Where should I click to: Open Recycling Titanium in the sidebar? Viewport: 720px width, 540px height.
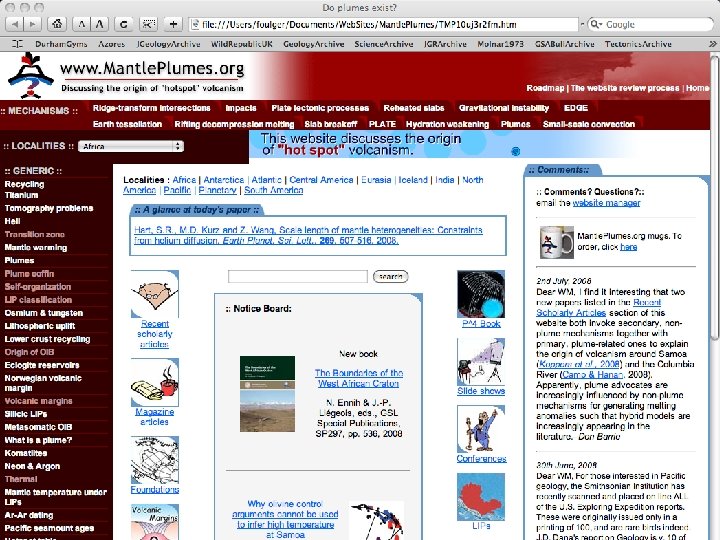click(24, 190)
